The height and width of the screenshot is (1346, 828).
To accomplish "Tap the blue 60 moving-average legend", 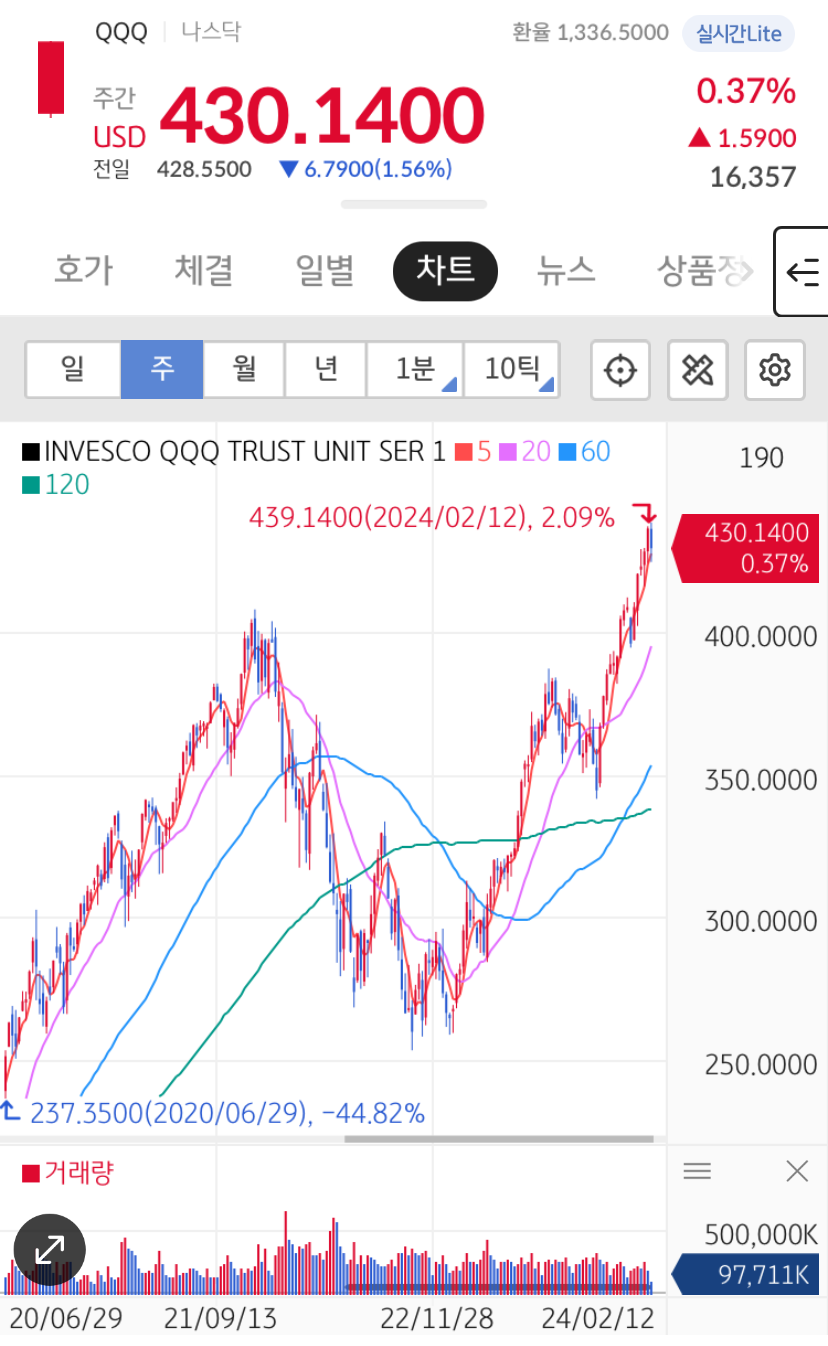I will 586,452.
